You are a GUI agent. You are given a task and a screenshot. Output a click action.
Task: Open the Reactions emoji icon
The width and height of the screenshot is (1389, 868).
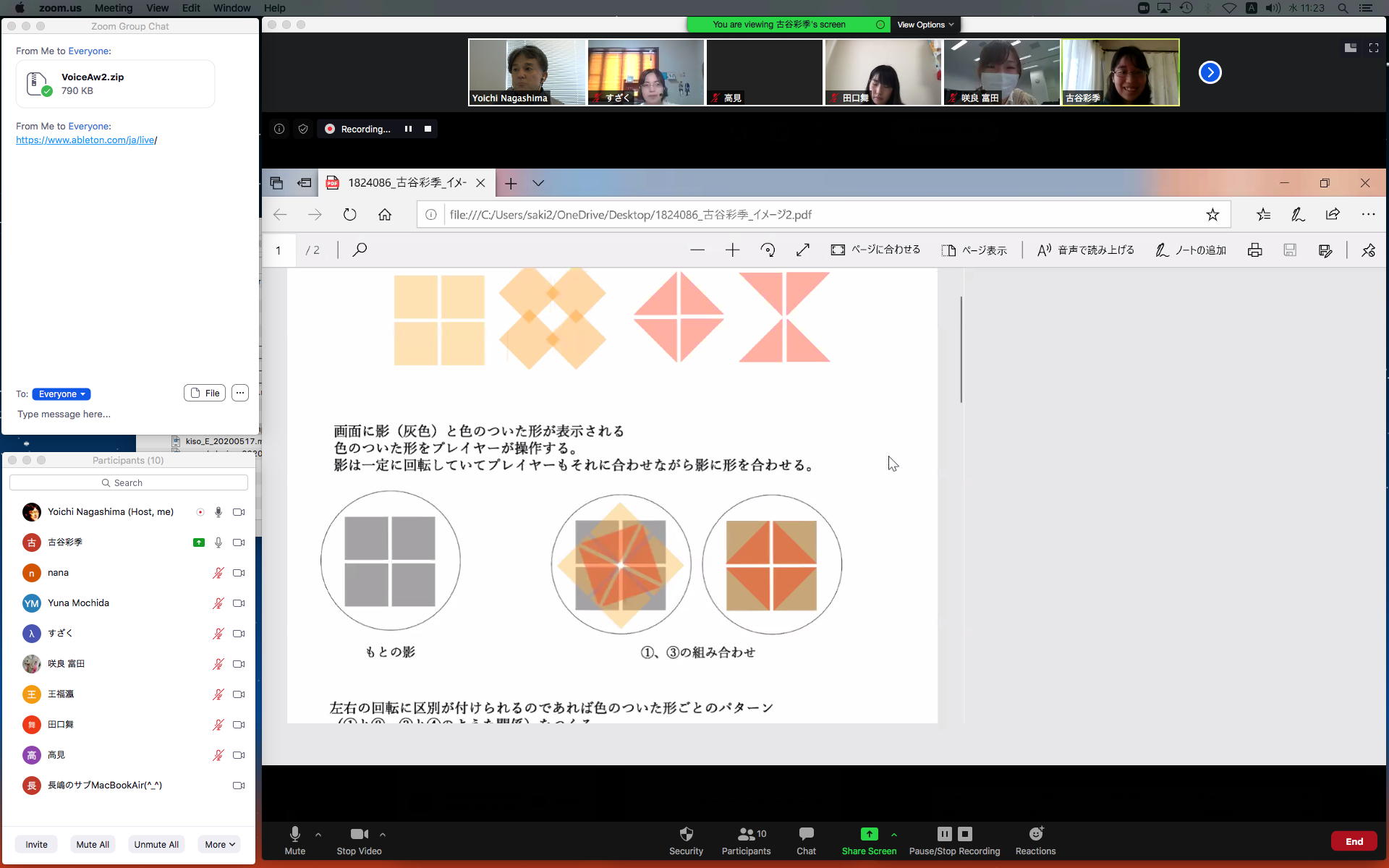click(1035, 834)
